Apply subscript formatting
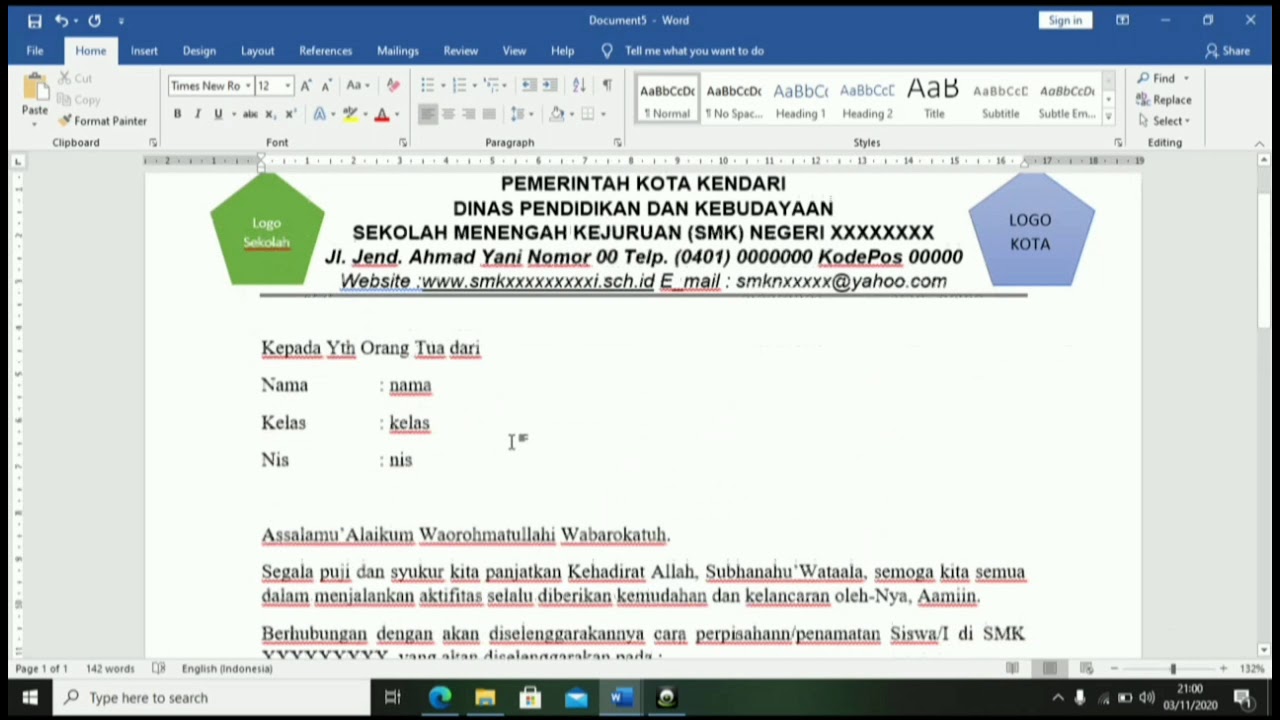The width and height of the screenshot is (1280, 720). click(271, 114)
